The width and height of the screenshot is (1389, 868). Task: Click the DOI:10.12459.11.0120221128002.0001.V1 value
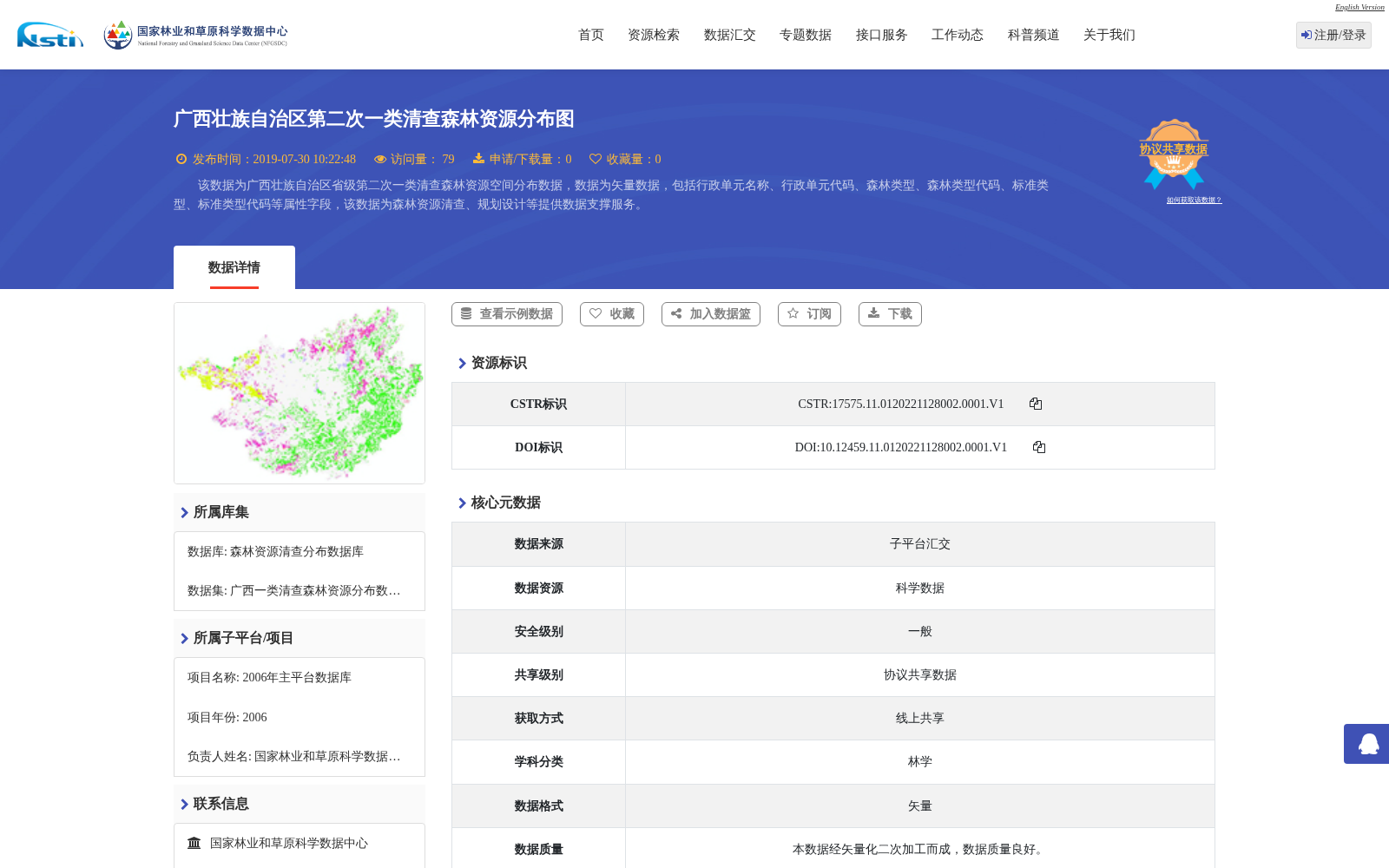900,447
